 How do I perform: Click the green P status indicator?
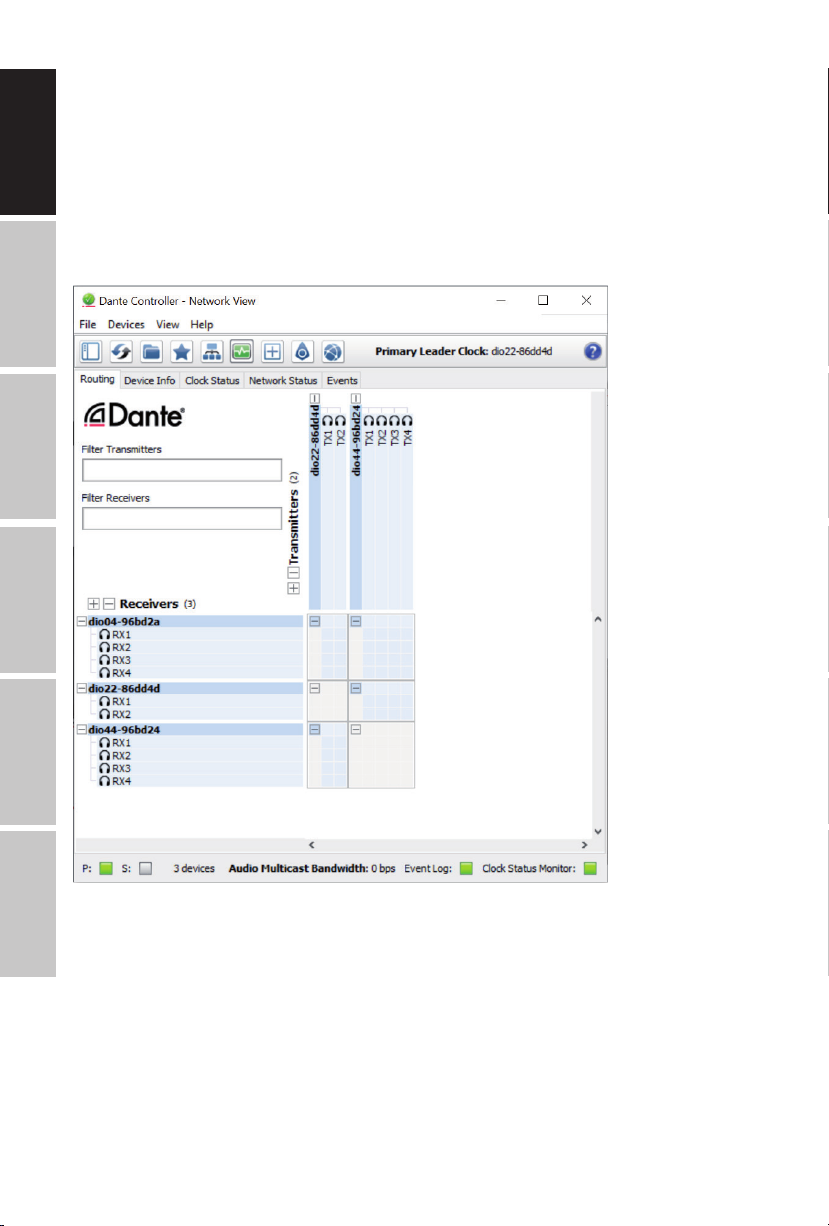[106, 869]
